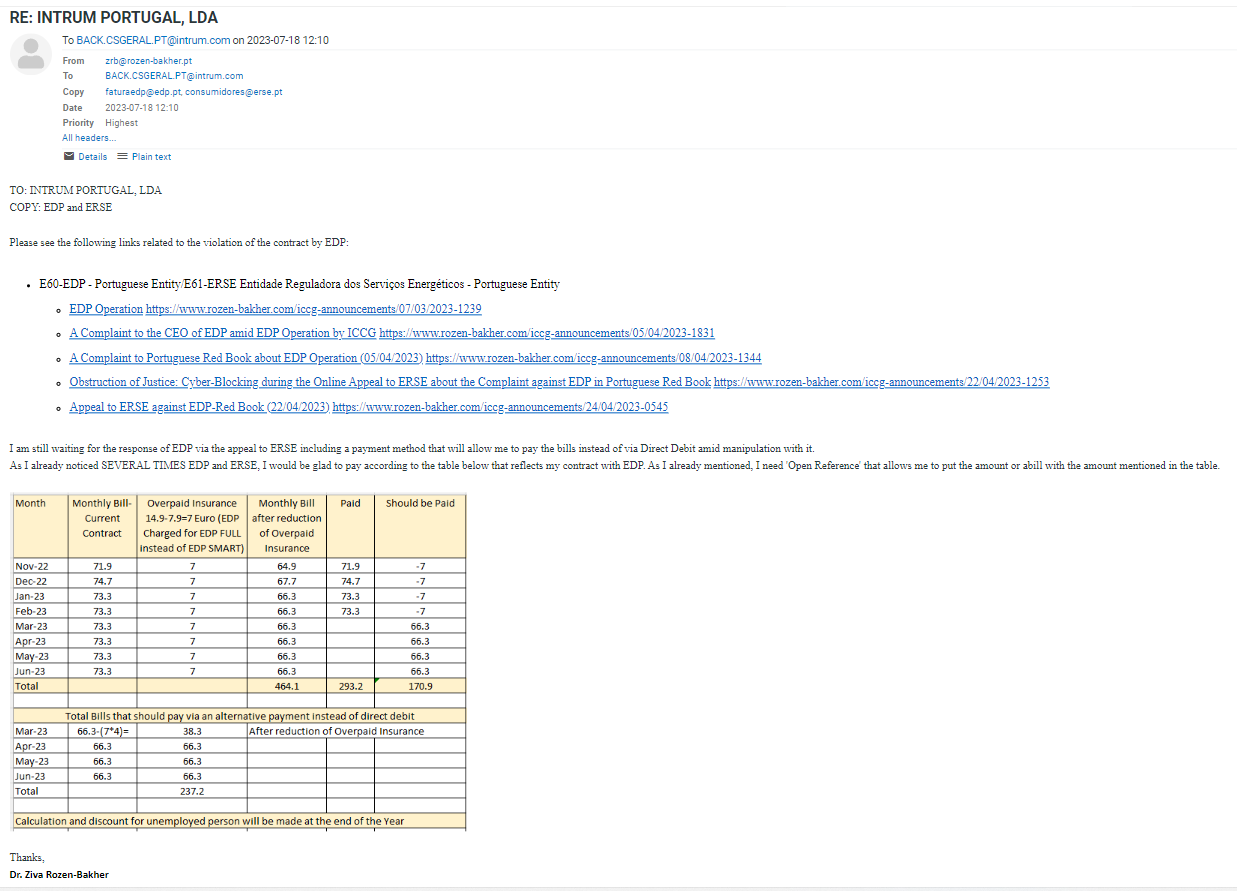Click the Priority Highest value
The width and height of the screenshot is (1237, 891).
pos(121,123)
